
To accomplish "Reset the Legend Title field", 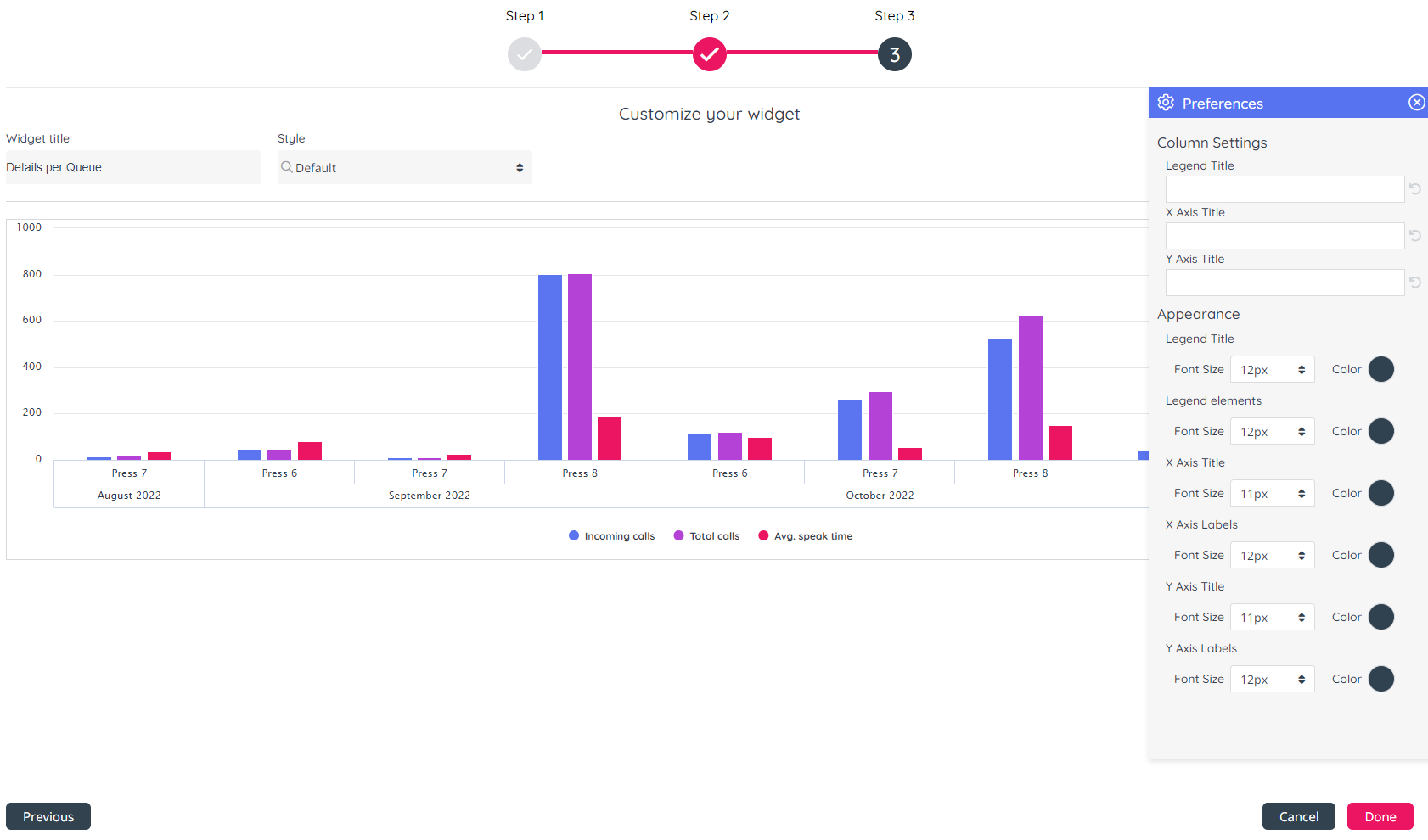I will tap(1414, 189).
